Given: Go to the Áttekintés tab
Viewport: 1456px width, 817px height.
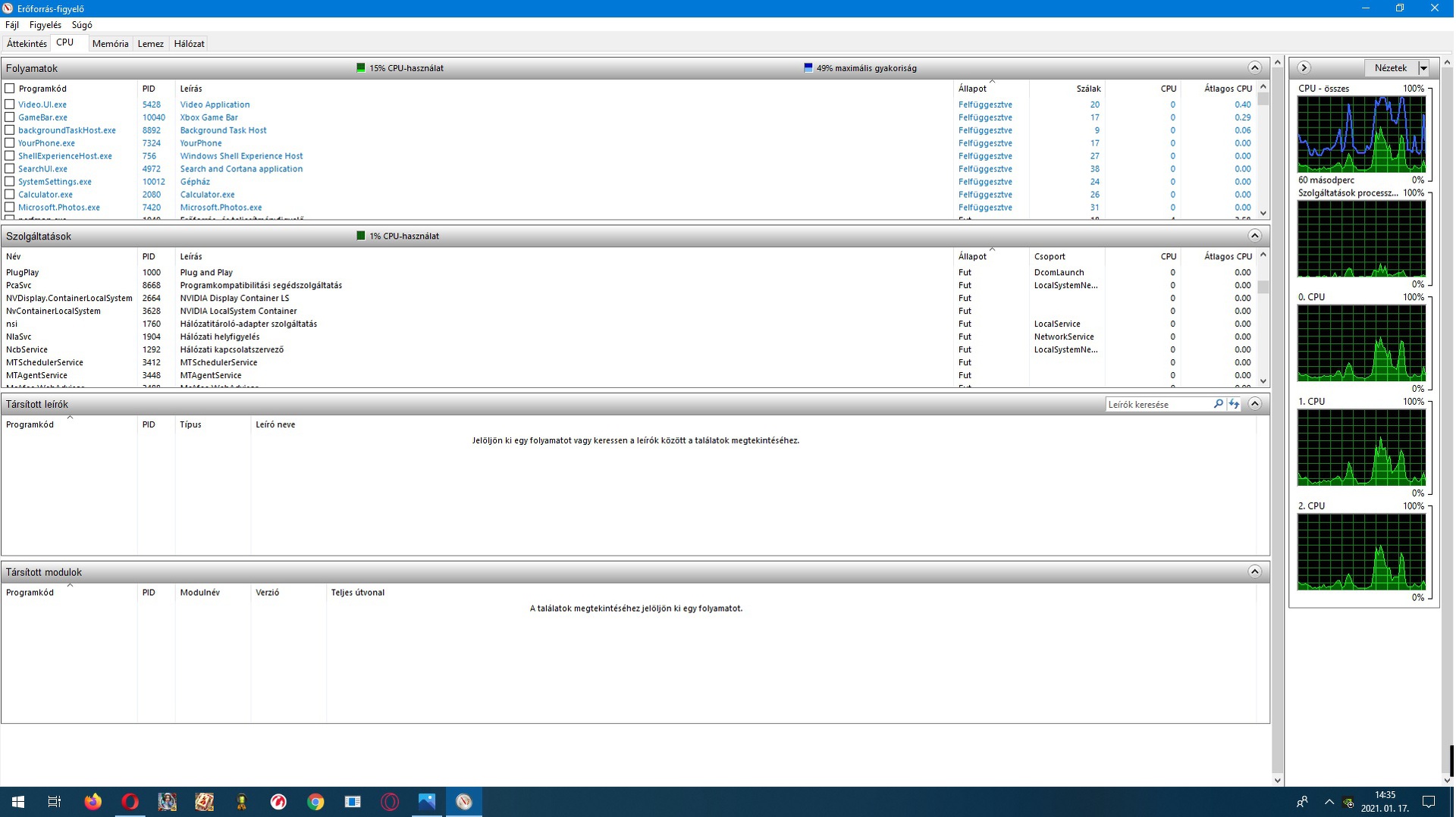Looking at the screenshot, I should point(27,44).
